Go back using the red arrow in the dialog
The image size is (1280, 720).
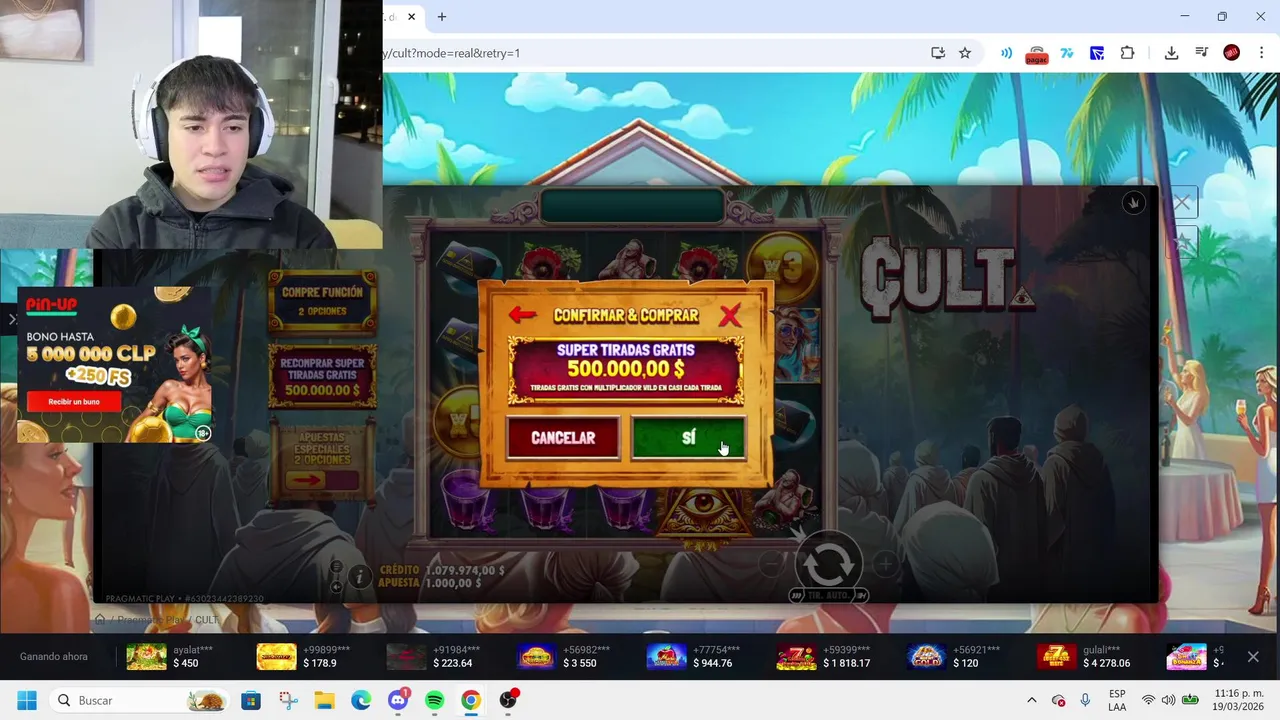click(522, 315)
